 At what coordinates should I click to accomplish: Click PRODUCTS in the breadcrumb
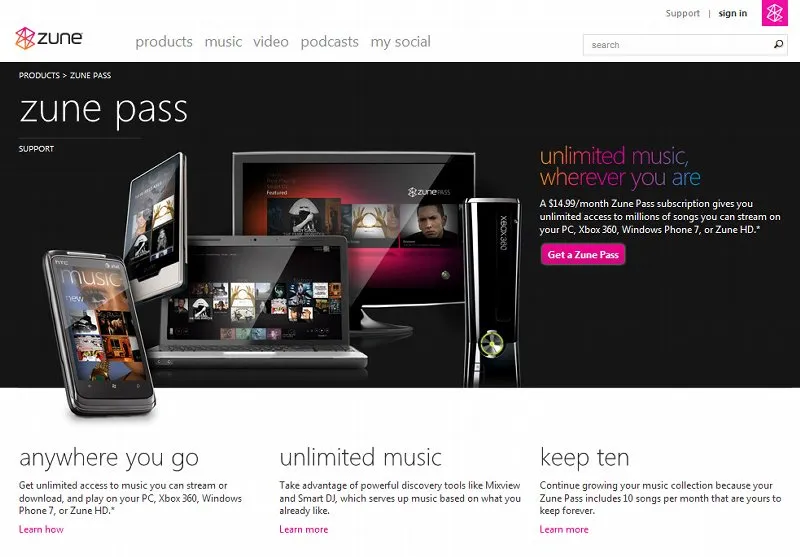coord(39,75)
